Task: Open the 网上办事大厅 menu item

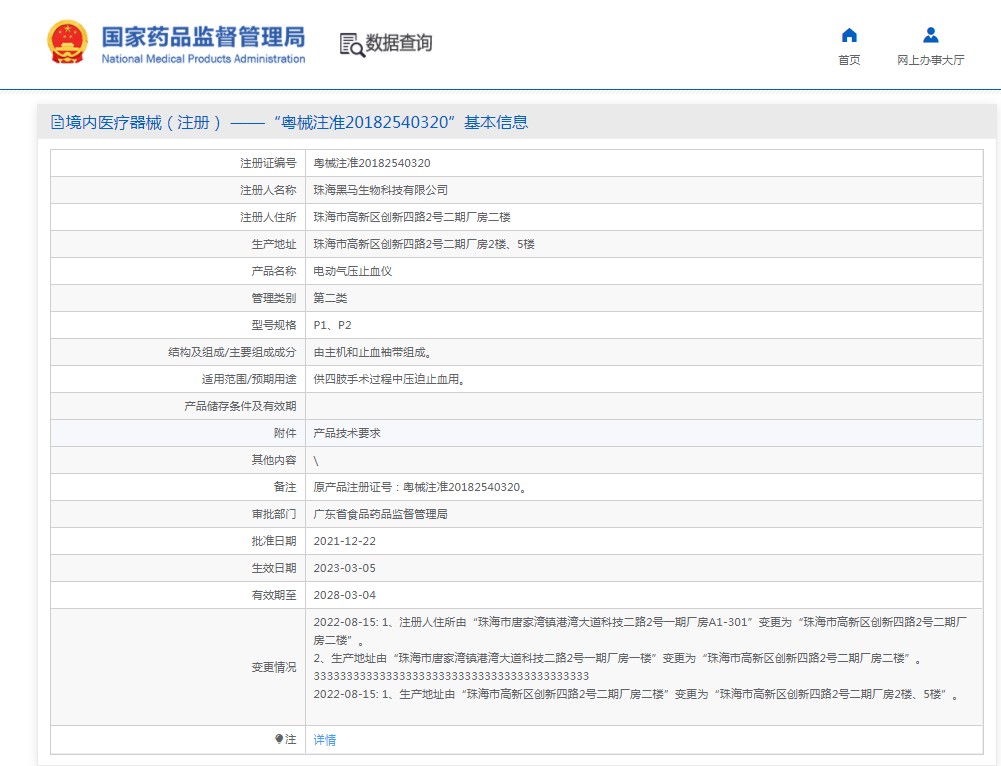Action: coord(930,60)
